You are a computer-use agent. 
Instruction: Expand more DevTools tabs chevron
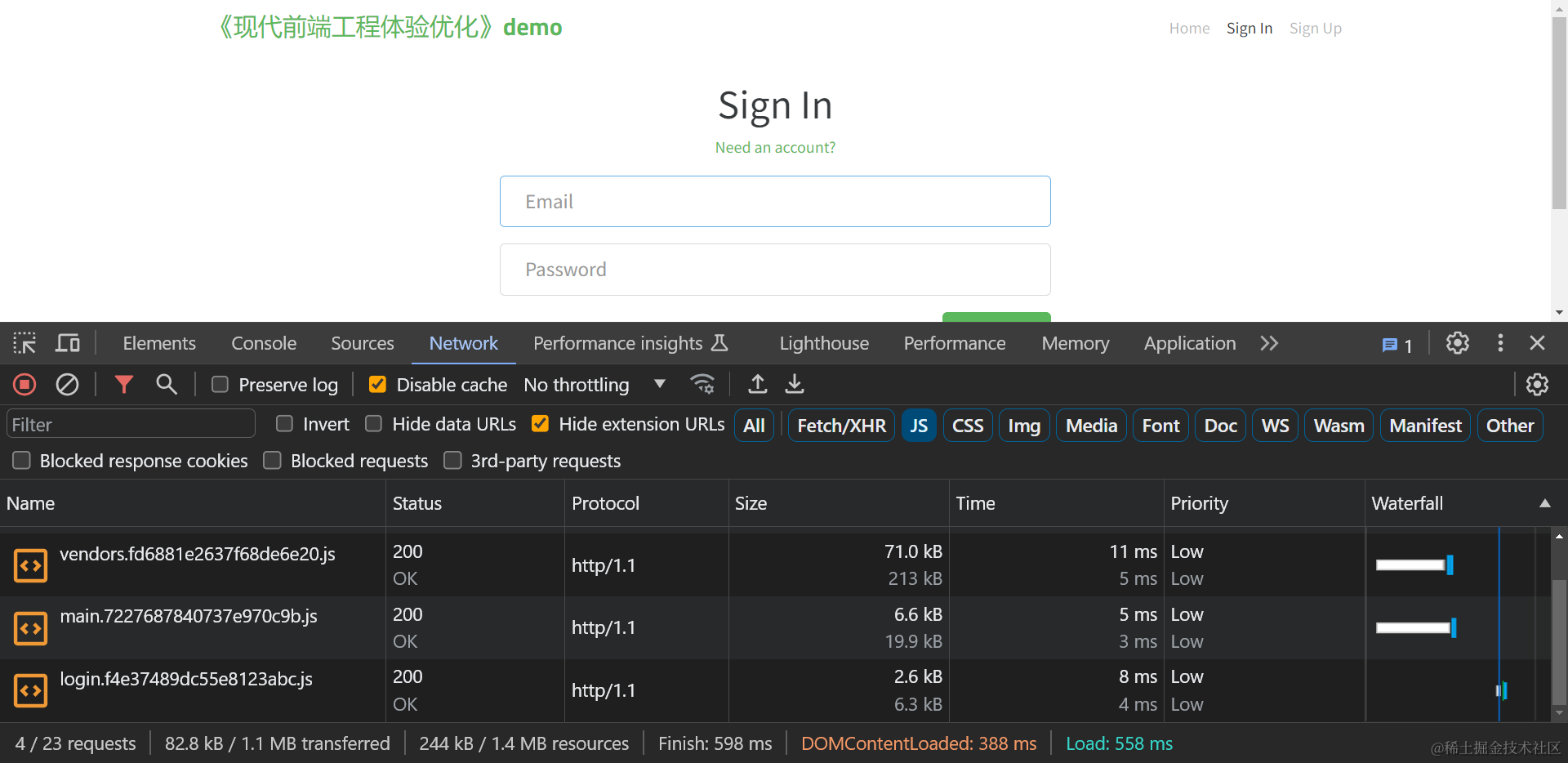coord(1268,343)
